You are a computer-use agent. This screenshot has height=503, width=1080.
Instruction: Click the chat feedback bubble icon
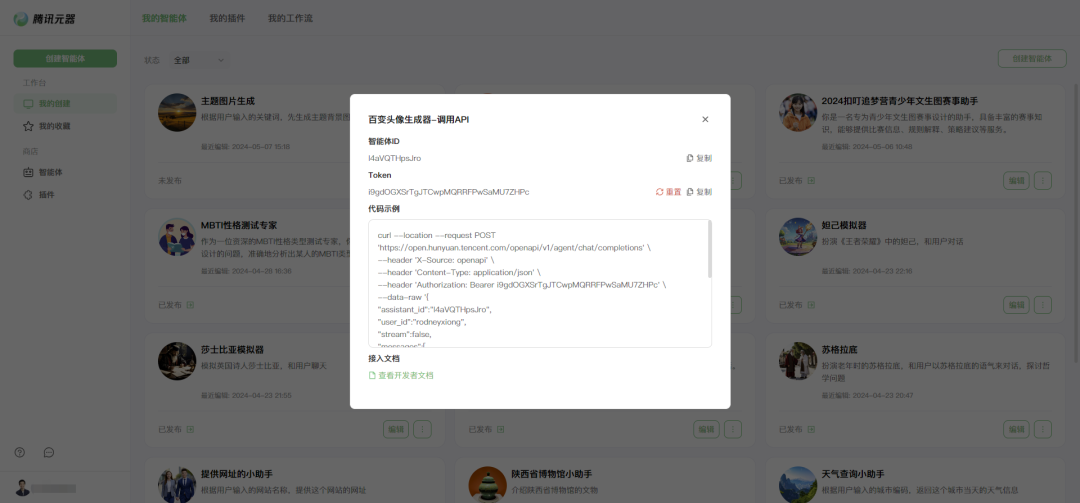click(49, 453)
